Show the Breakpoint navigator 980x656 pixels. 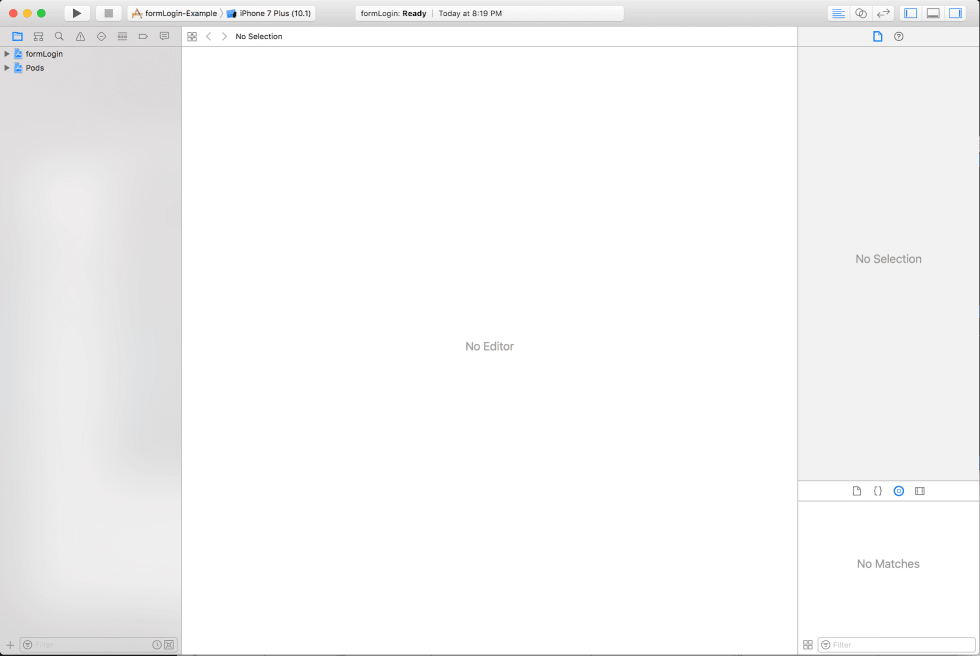(x=143, y=36)
